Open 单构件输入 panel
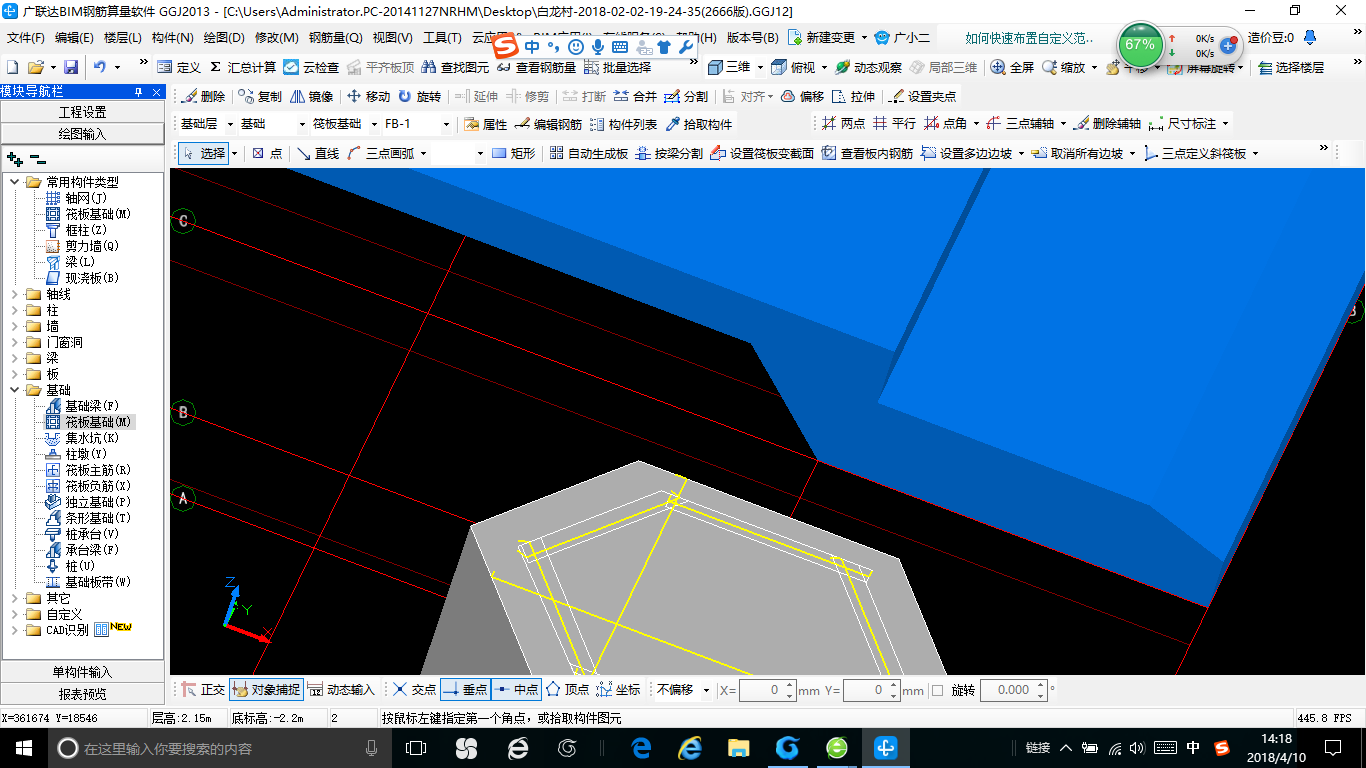The width and height of the screenshot is (1366, 768). pyautogui.click(x=82, y=672)
